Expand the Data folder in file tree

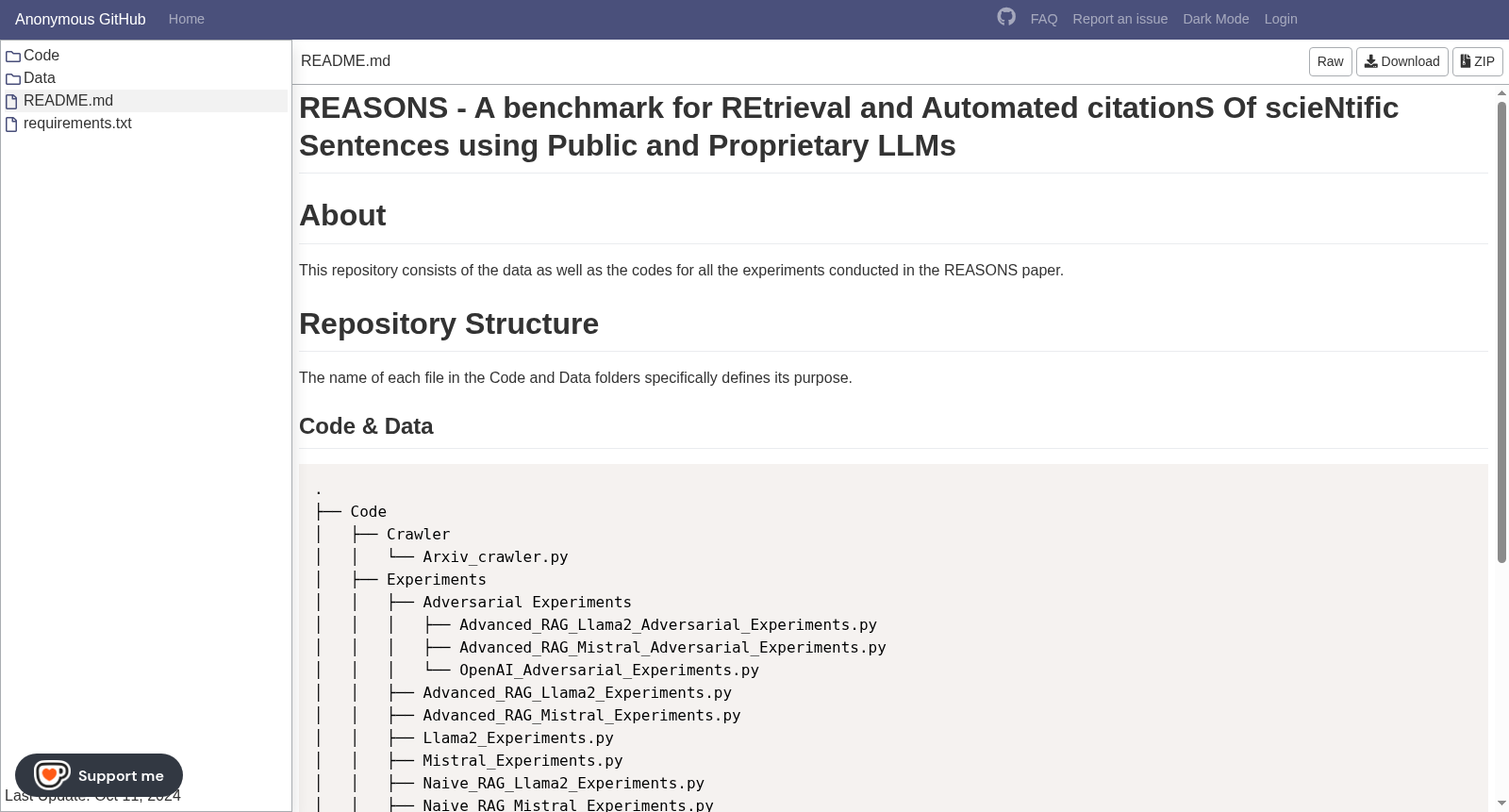point(40,78)
